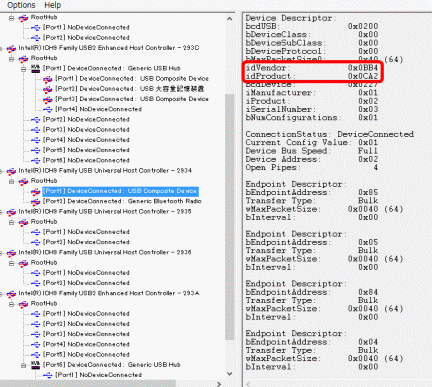Click device icon of highlighted USB Composite Device

coord(35,191)
